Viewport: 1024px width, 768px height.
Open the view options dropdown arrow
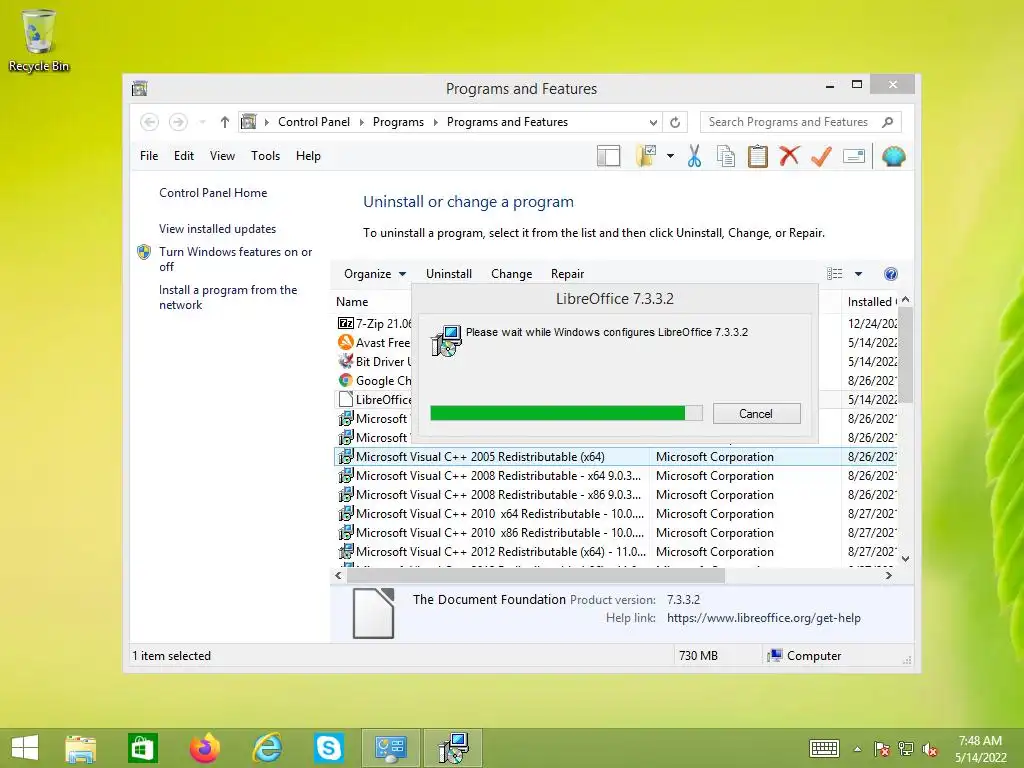coord(858,274)
